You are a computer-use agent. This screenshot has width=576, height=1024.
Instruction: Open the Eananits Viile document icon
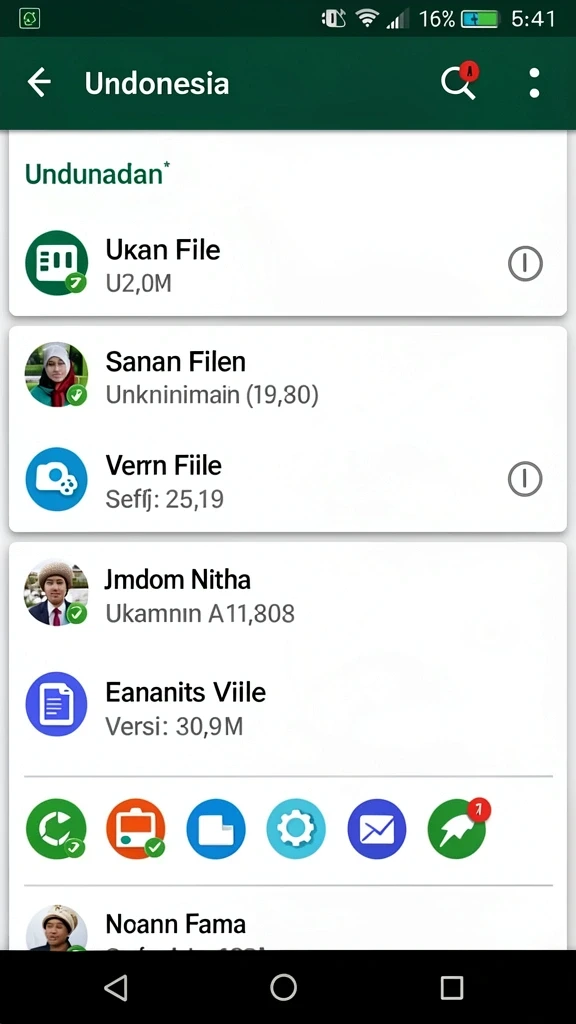tap(56, 704)
